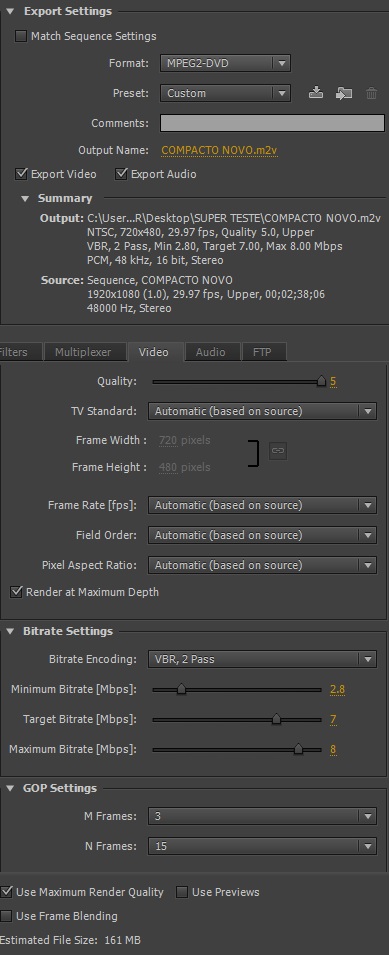Screen dimensions: 389x955
Task: Enable the Use Frame Blending checkbox
Action: point(6,916)
